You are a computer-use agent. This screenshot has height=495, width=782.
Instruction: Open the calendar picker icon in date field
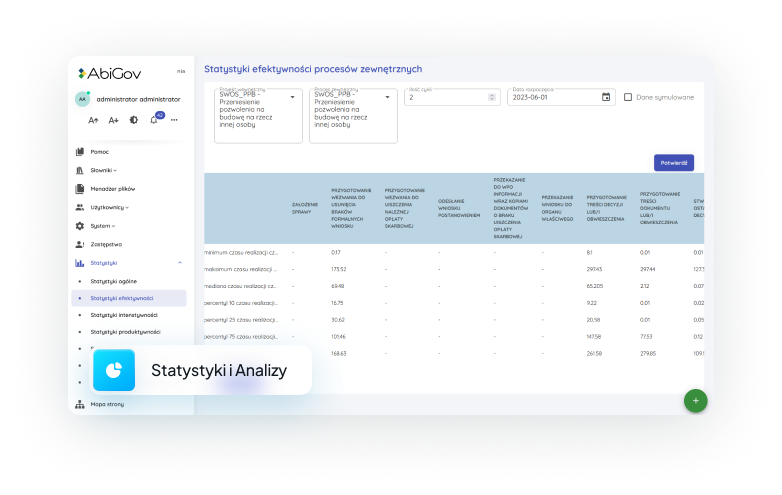point(605,97)
